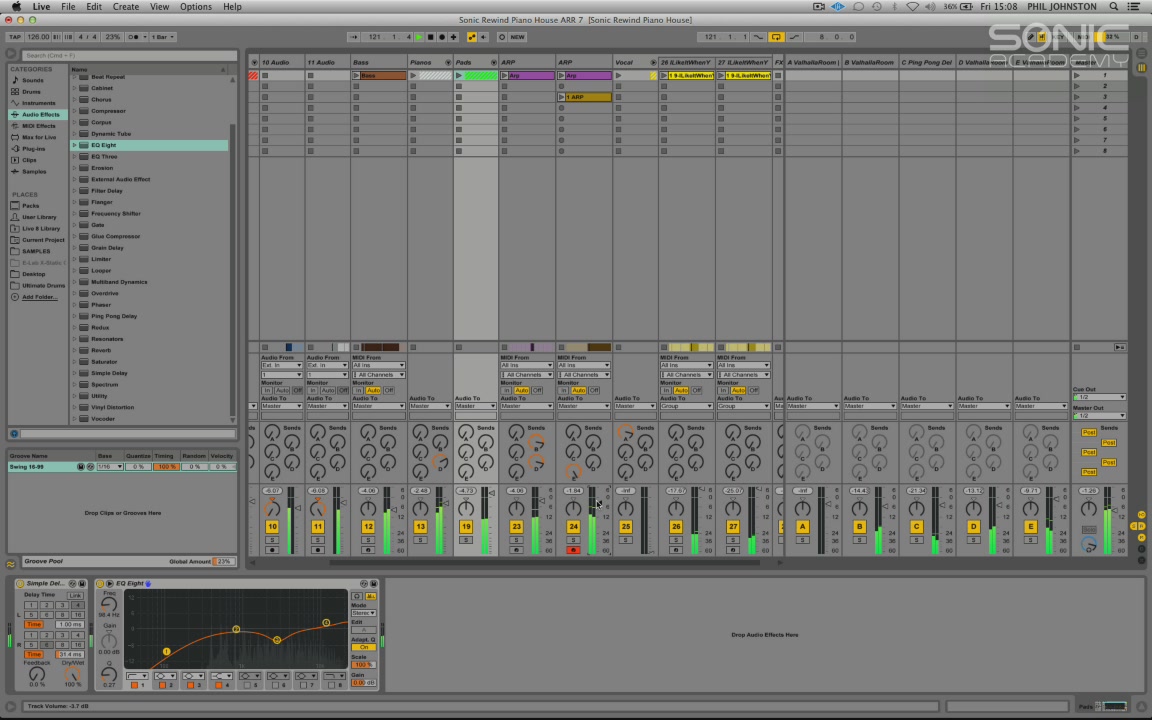
Task: Tap the TAP tempo button
Action: click(x=15, y=37)
